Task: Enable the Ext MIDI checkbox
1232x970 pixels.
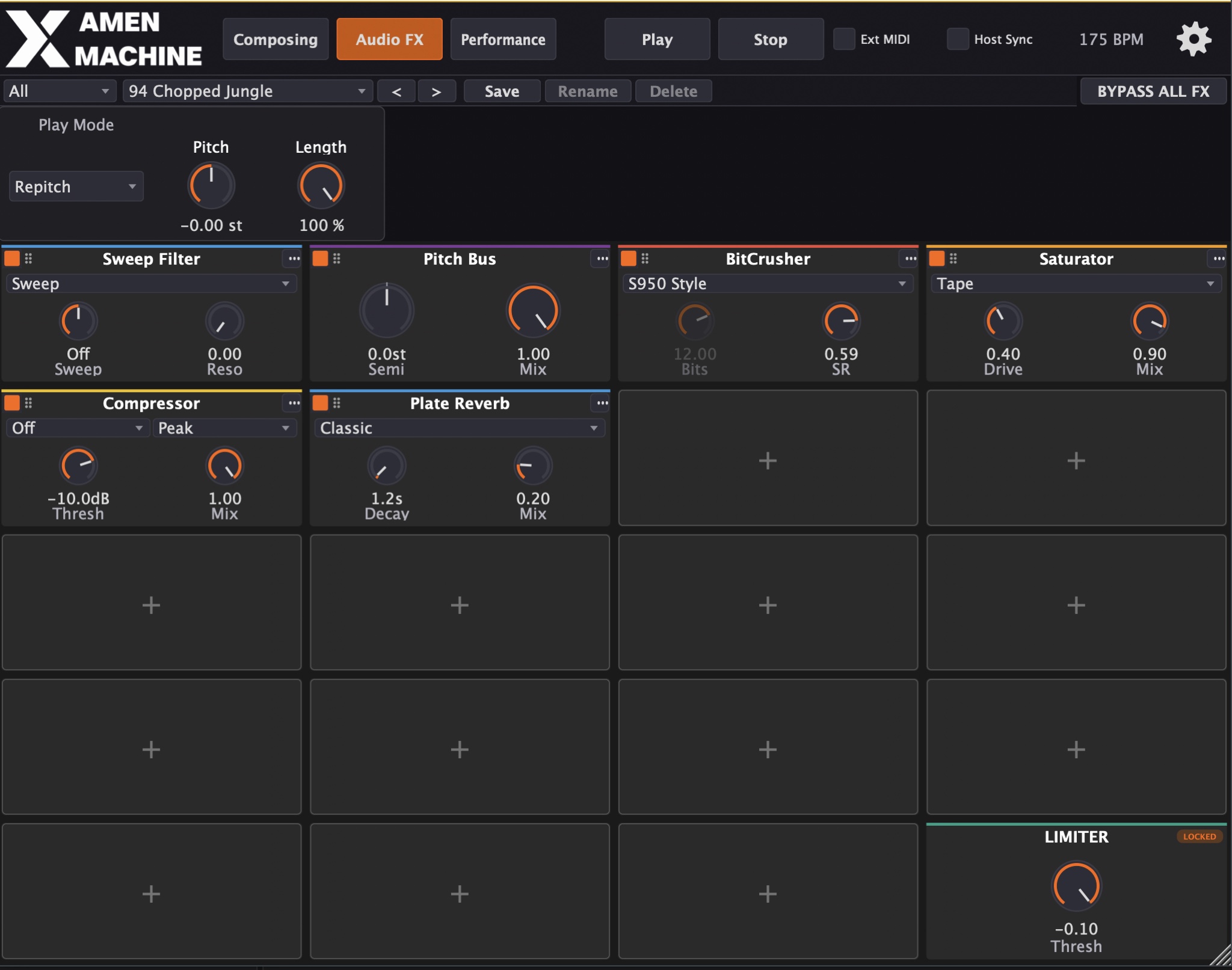Action: [844, 39]
